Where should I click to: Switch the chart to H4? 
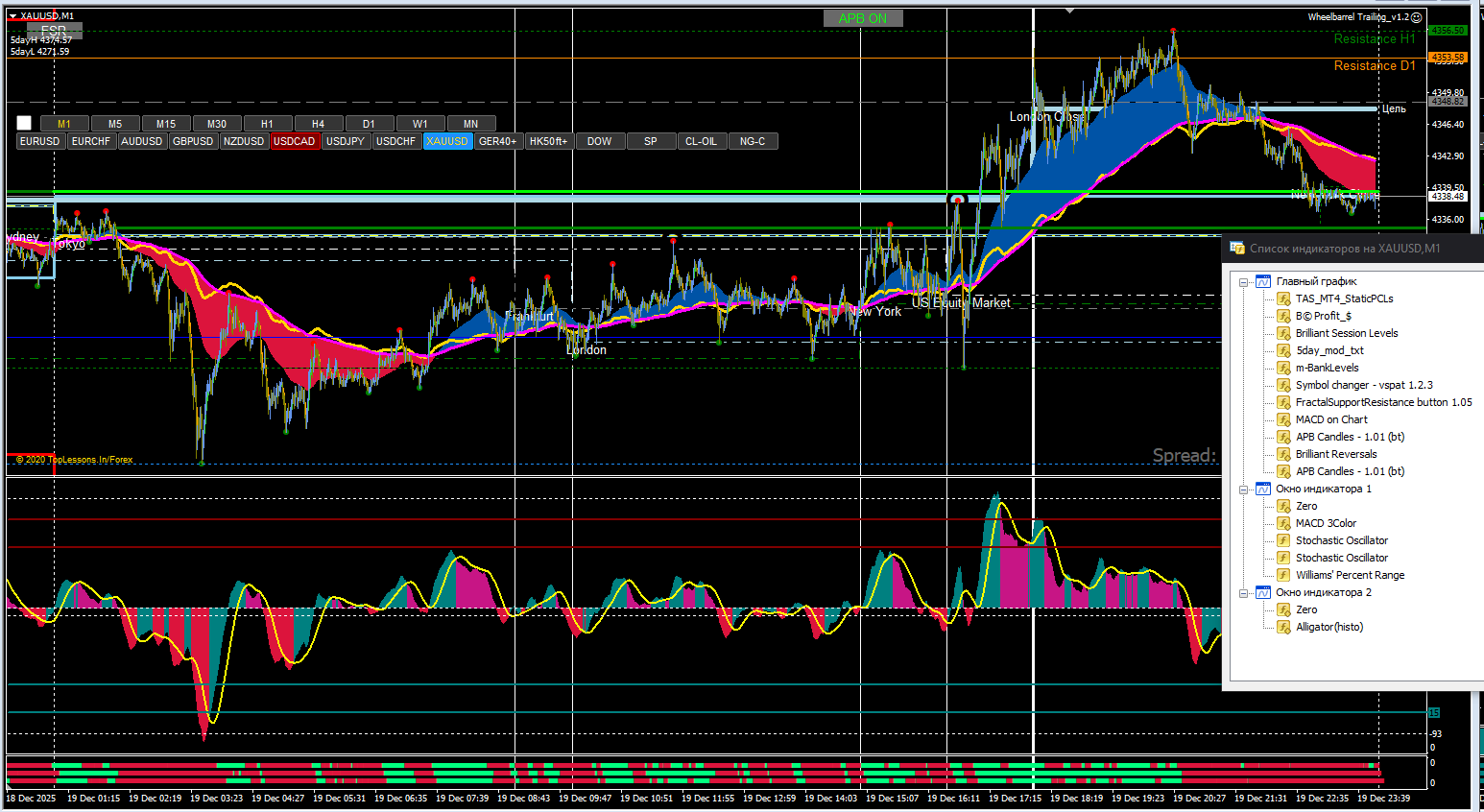coord(318,124)
